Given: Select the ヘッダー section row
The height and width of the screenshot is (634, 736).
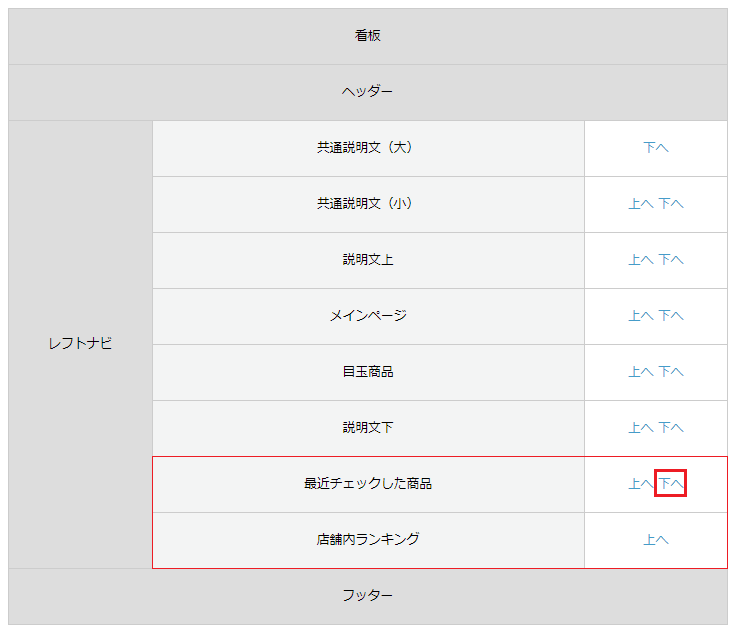Looking at the screenshot, I should (368, 92).
